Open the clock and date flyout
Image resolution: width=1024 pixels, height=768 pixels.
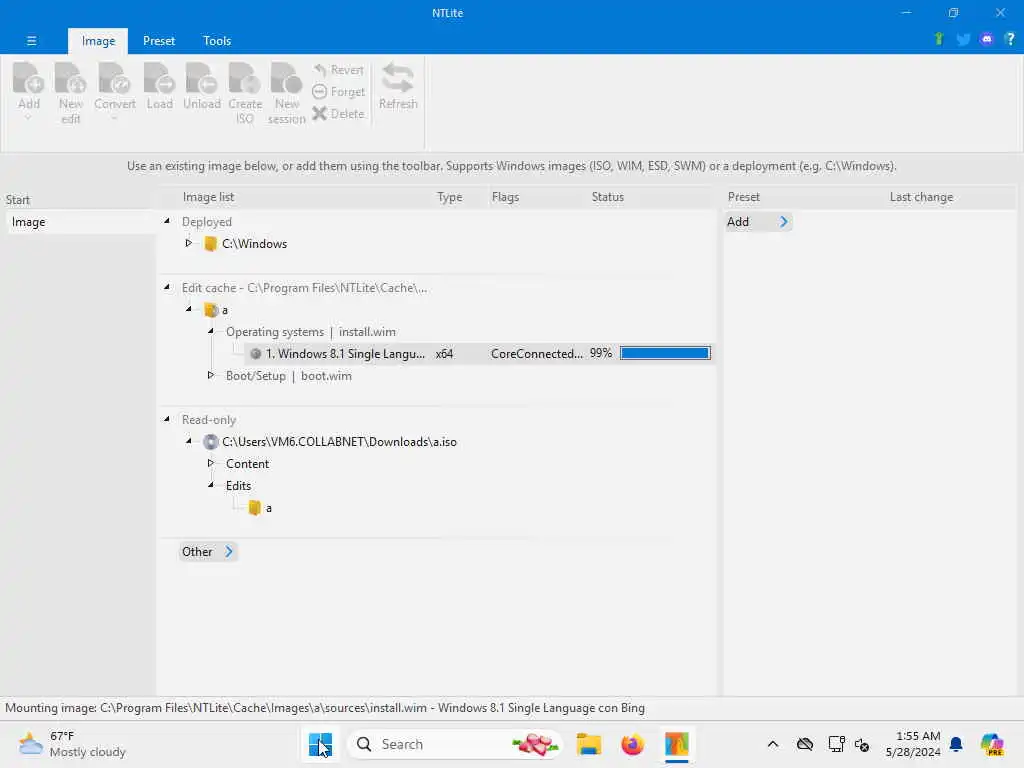(x=913, y=744)
